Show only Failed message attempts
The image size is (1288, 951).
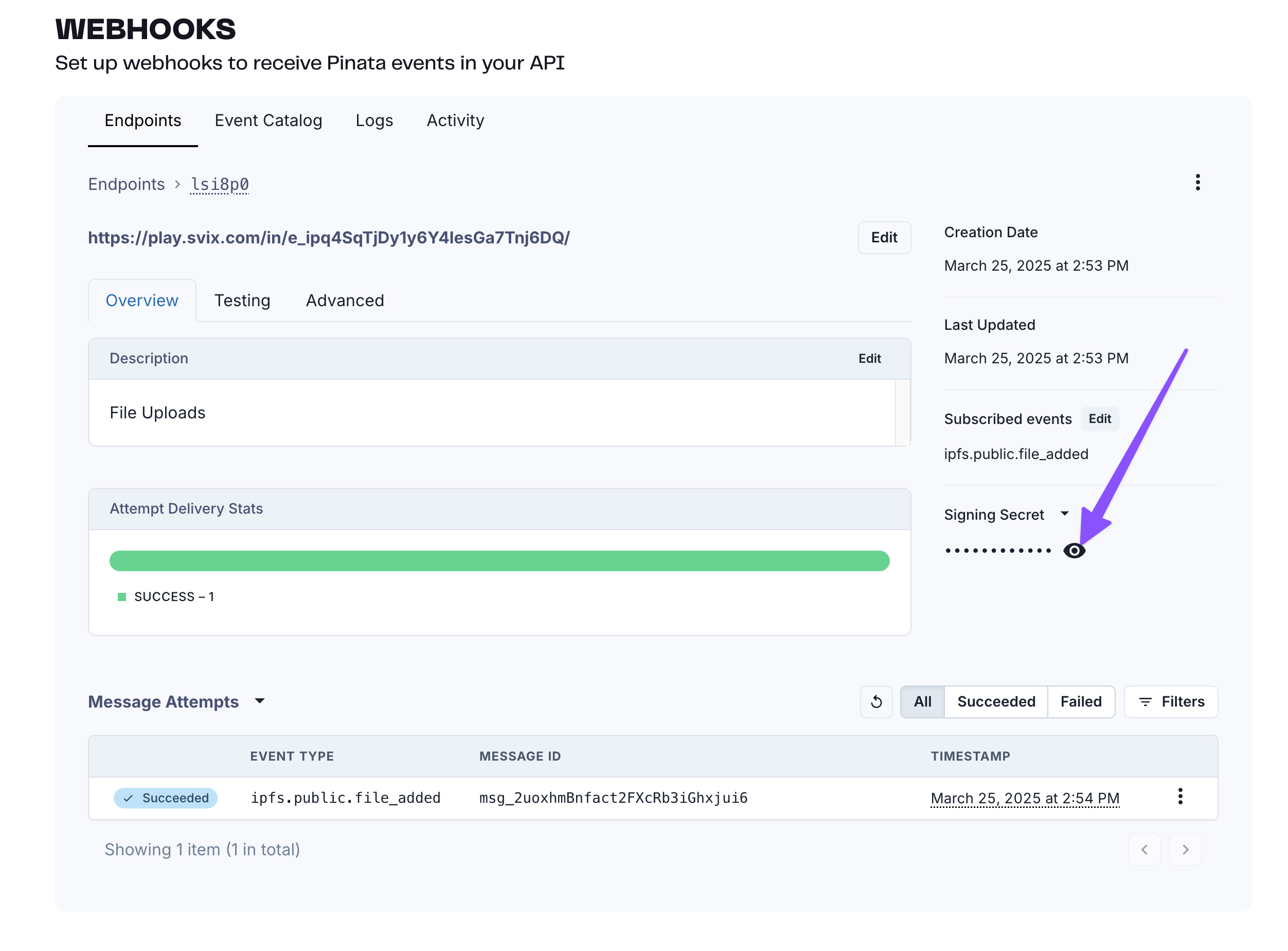click(x=1080, y=701)
